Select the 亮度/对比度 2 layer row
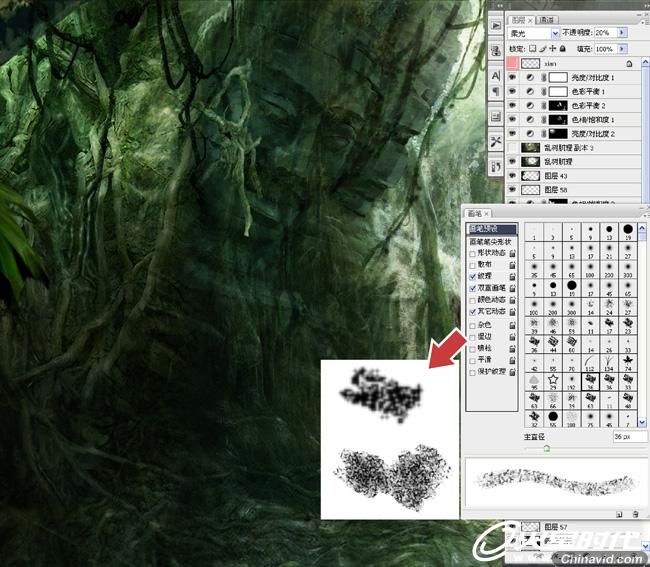The width and height of the screenshot is (650, 567). 573,133
